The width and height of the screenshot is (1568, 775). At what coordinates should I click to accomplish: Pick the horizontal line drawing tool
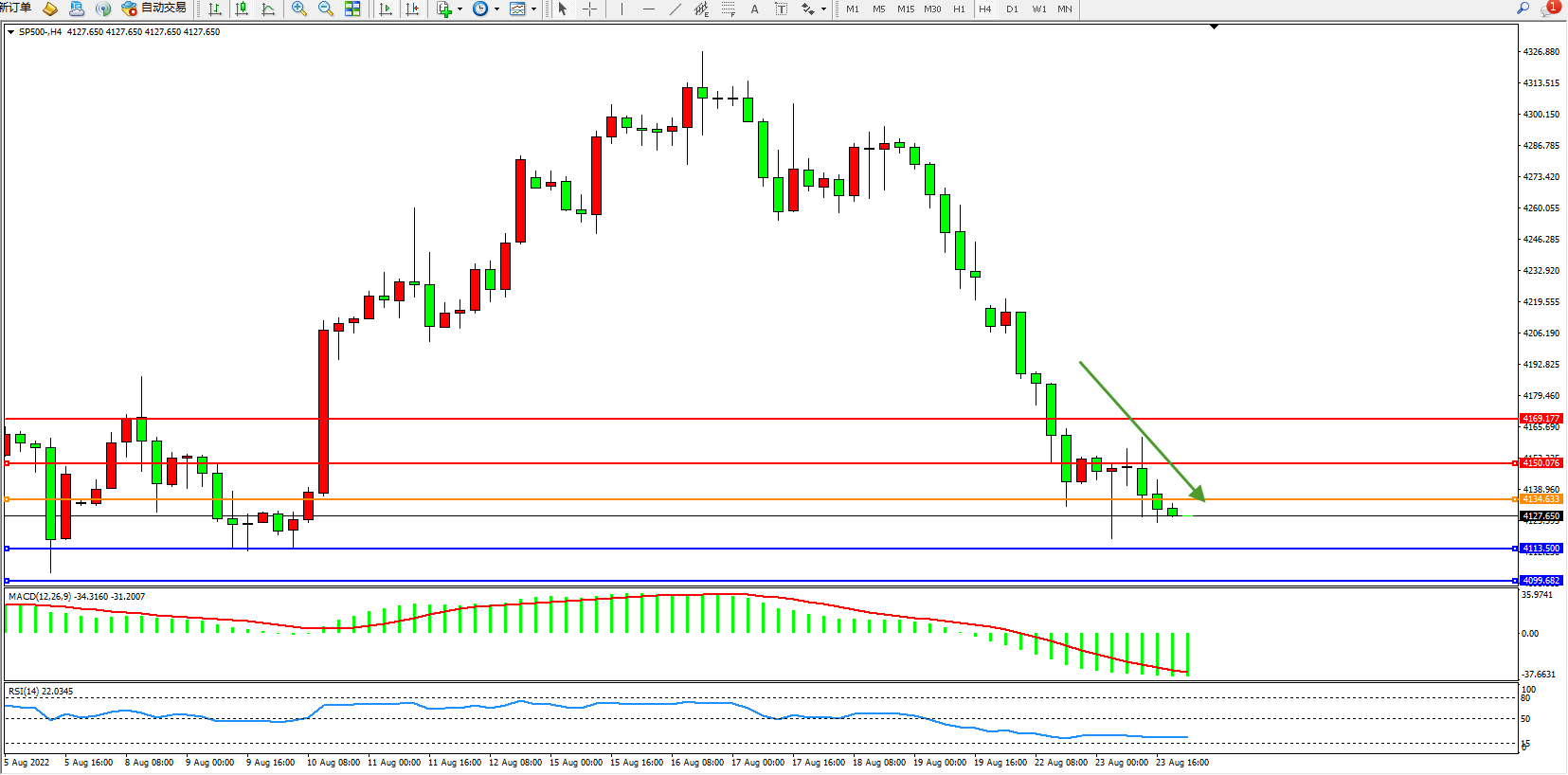coord(648,9)
